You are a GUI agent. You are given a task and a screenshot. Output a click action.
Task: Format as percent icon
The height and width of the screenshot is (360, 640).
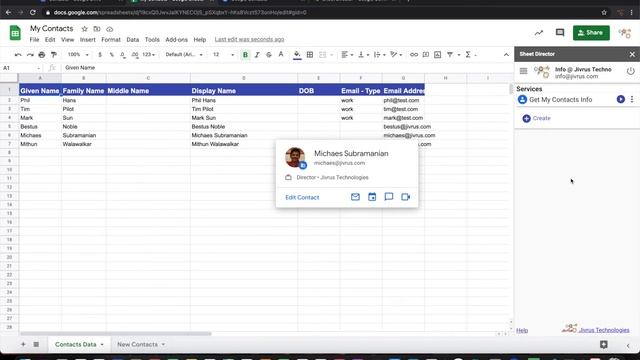[x=111, y=55]
